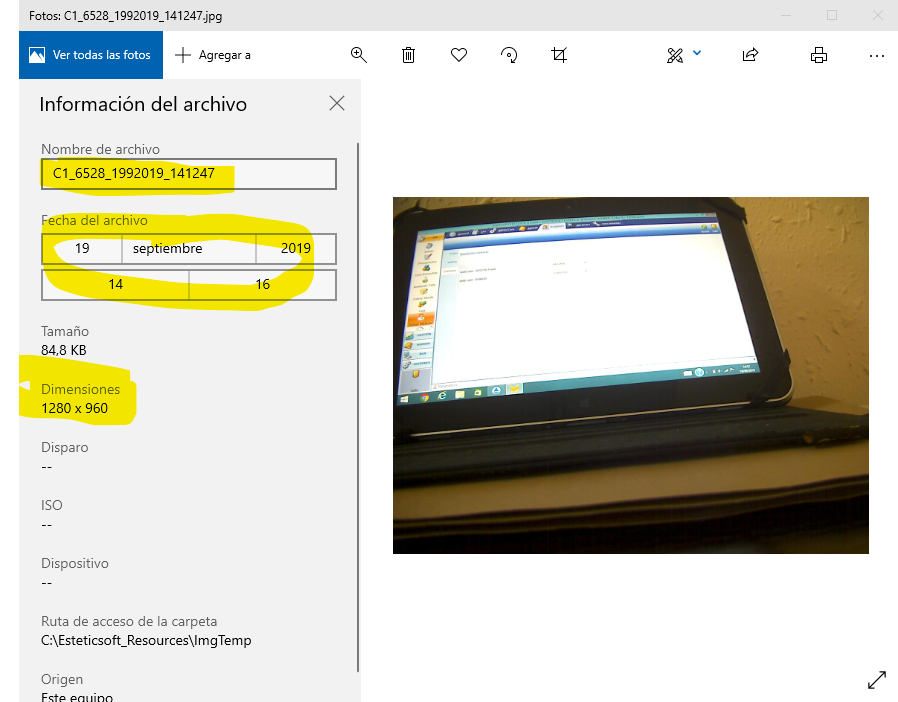Screen dimensions: 898x702
Task: Select the year field showing 2019
Action: 296,248
